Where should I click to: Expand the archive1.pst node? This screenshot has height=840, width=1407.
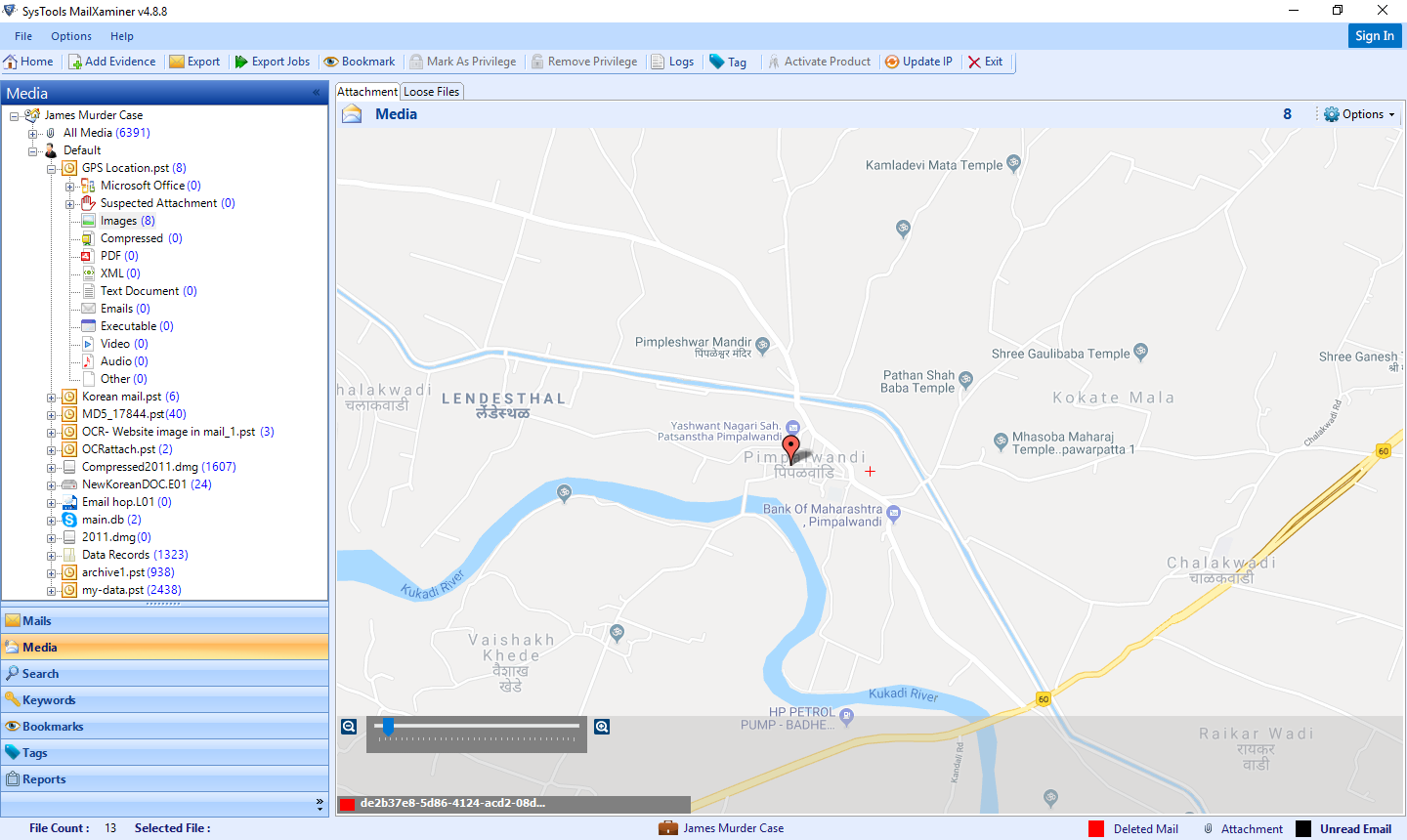coord(52,572)
